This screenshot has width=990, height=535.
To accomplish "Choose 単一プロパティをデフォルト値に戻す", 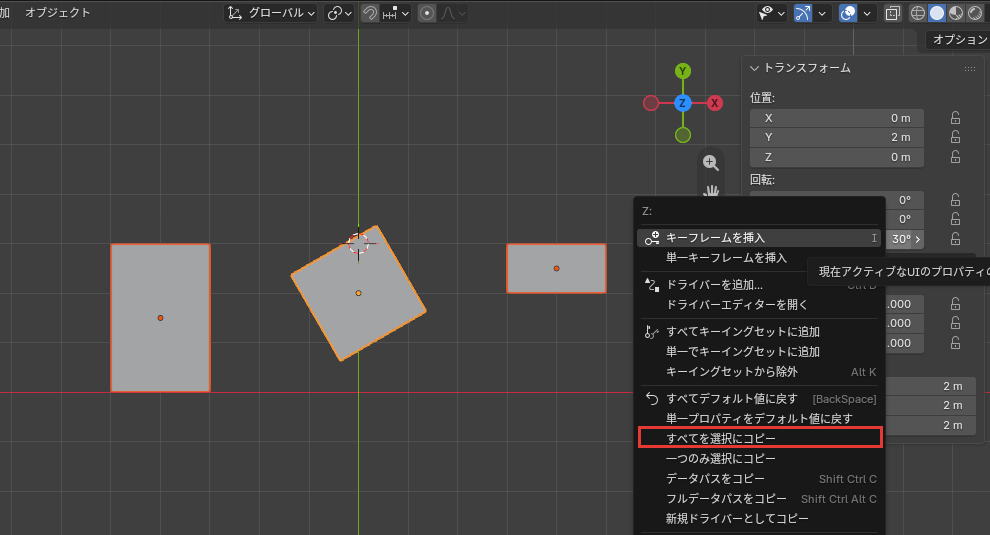I will 759,418.
